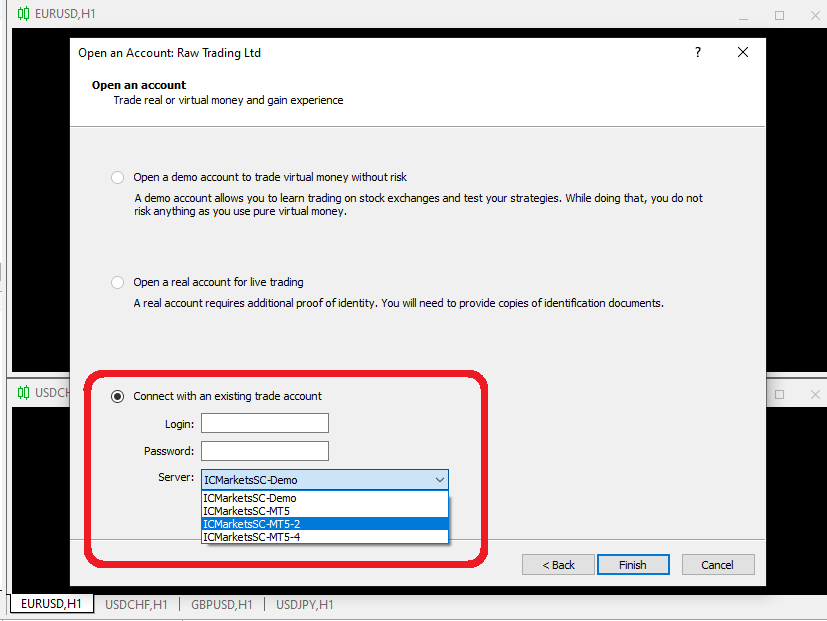The height and width of the screenshot is (621, 827).
Task: Open the Server dropdown
Action: tap(439, 479)
